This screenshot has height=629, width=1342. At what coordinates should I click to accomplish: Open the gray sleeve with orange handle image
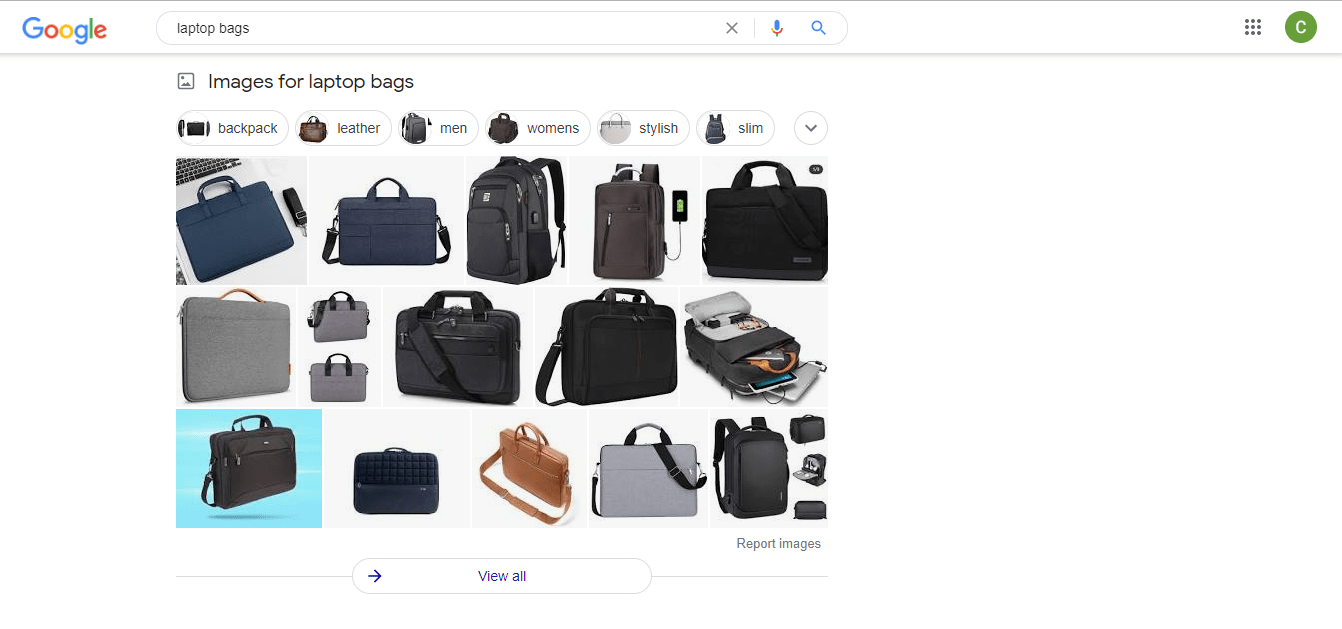(236, 347)
